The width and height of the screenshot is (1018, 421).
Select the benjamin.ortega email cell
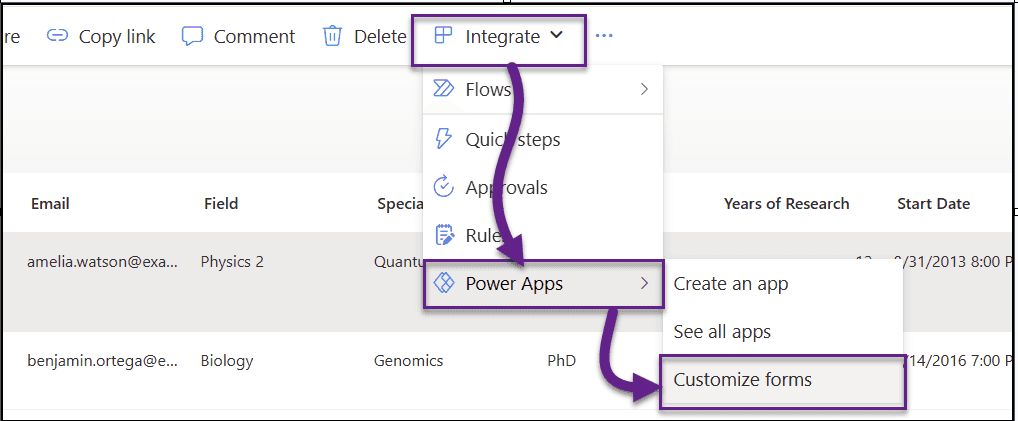tap(102, 361)
